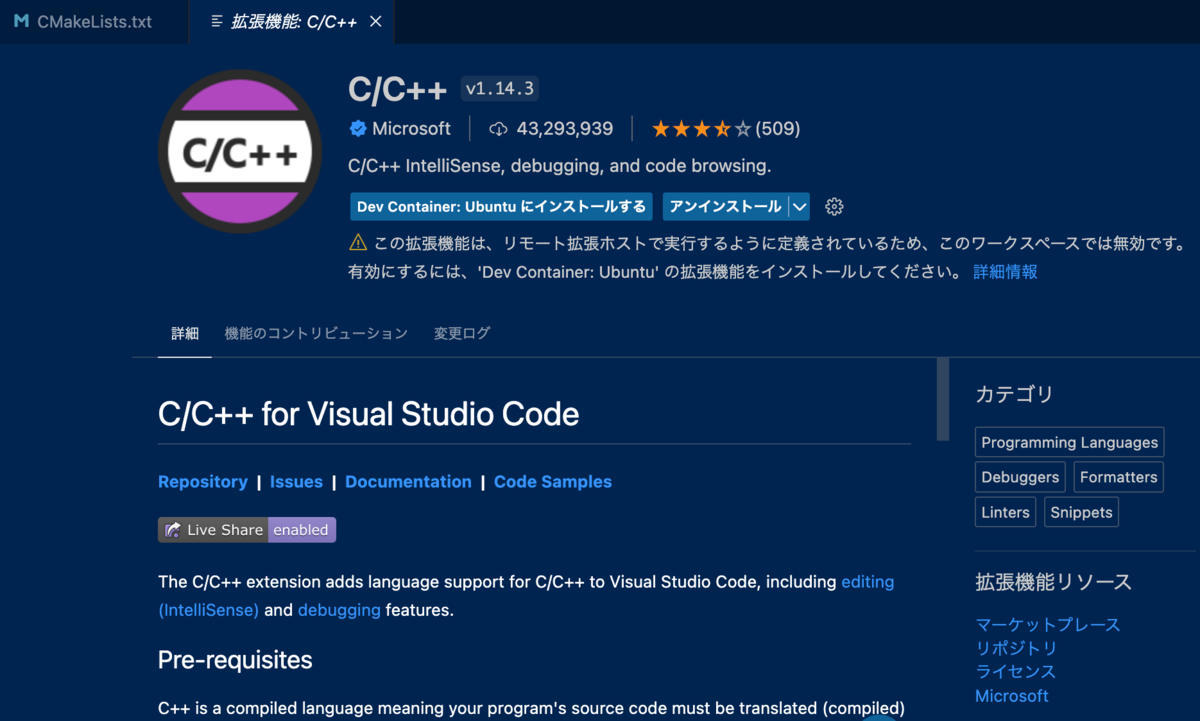The width and height of the screenshot is (1200, 721).
Task: Switch to the 変更ログ tab
Action: [462, 333]
